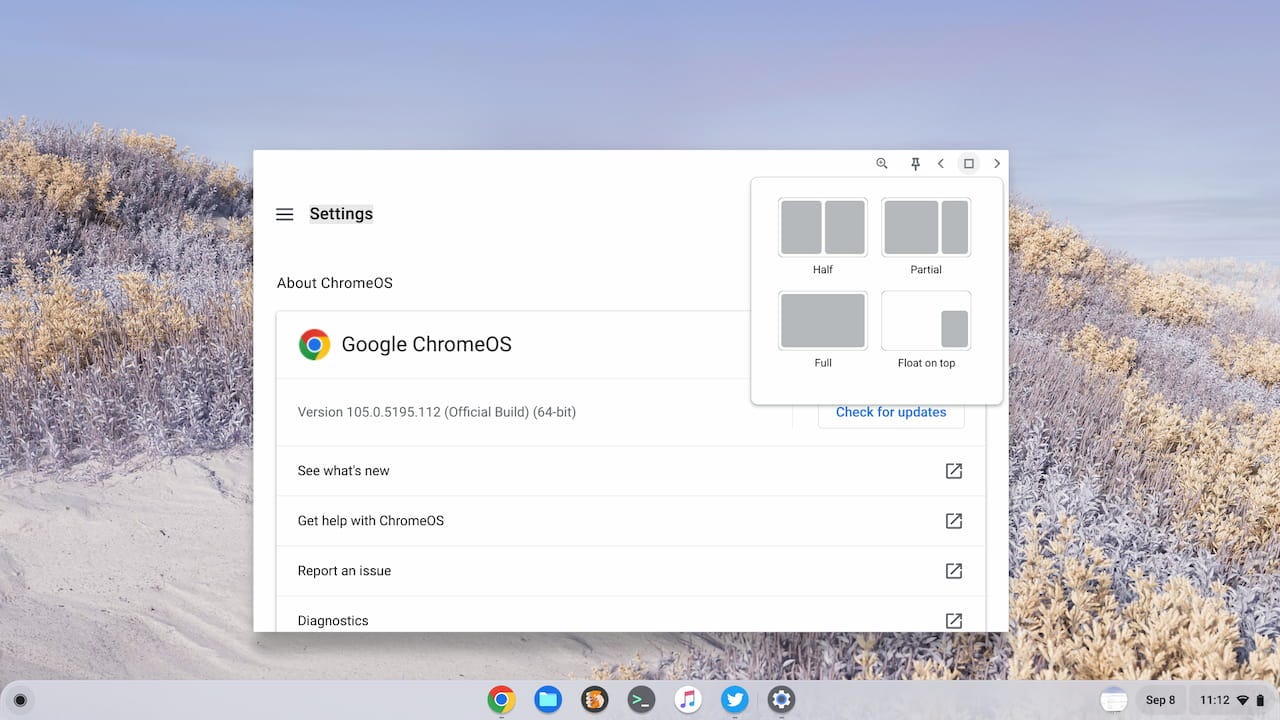
Task: Click the Wi-Fi status icon in tray
Action: pyautogui.click(x=1243, y=700)
